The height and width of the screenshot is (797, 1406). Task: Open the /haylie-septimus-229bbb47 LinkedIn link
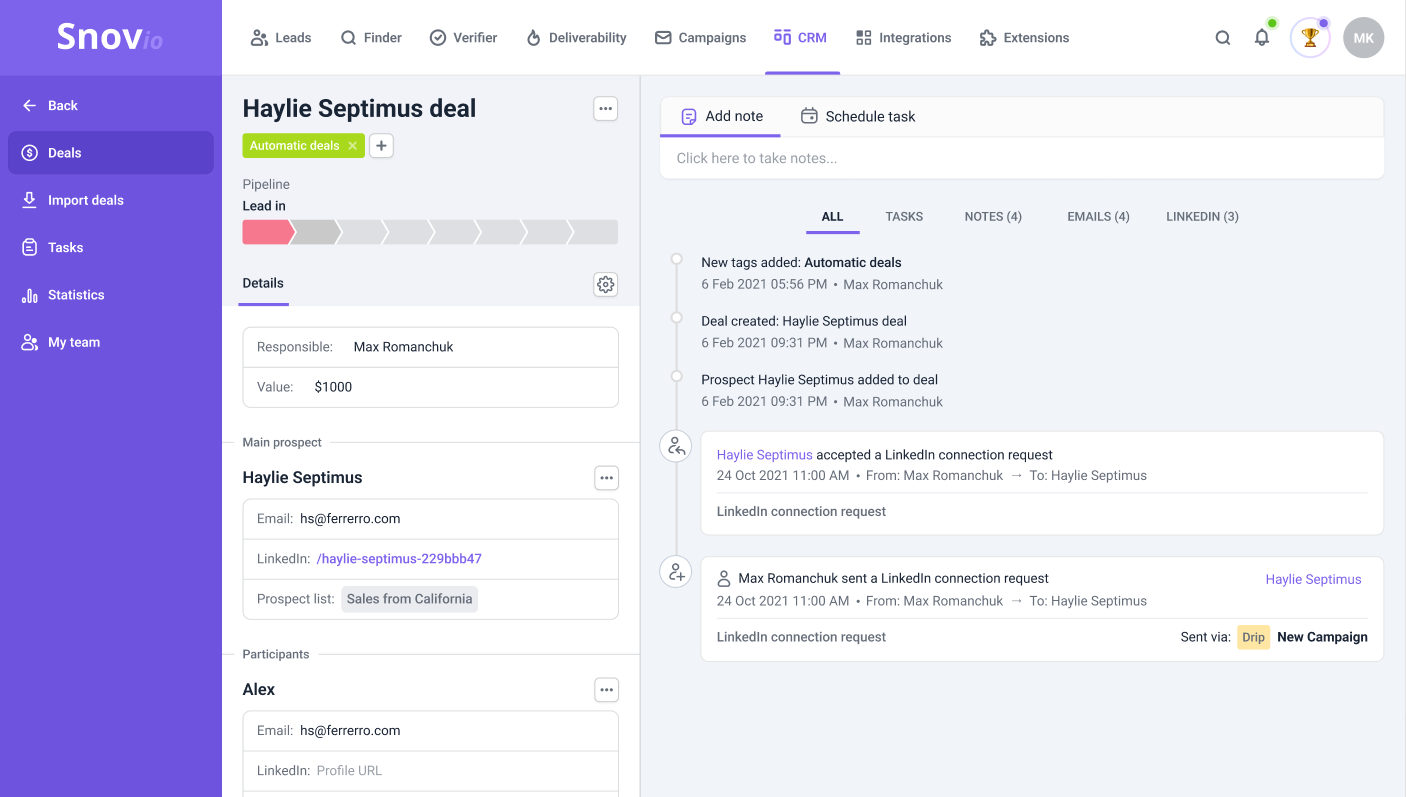point(399,559)
